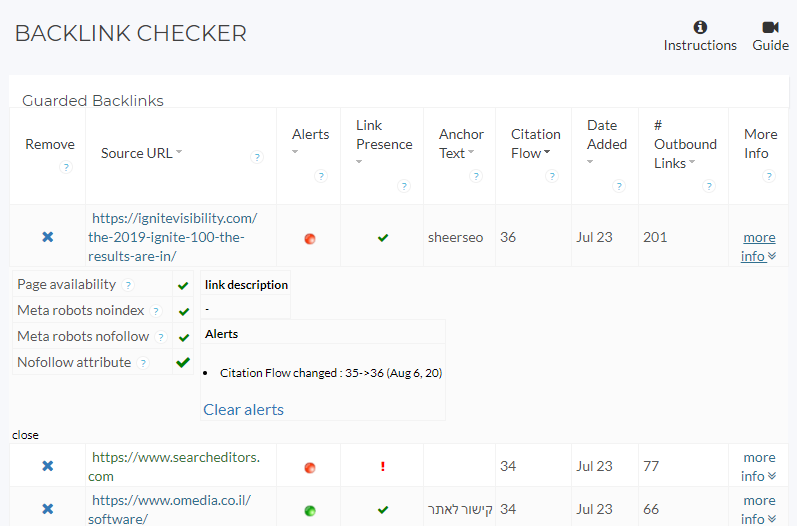This screenshot has width=797, height=526.
Task: Select the Hebrew anchor text in omedia row
Action: 461,509
